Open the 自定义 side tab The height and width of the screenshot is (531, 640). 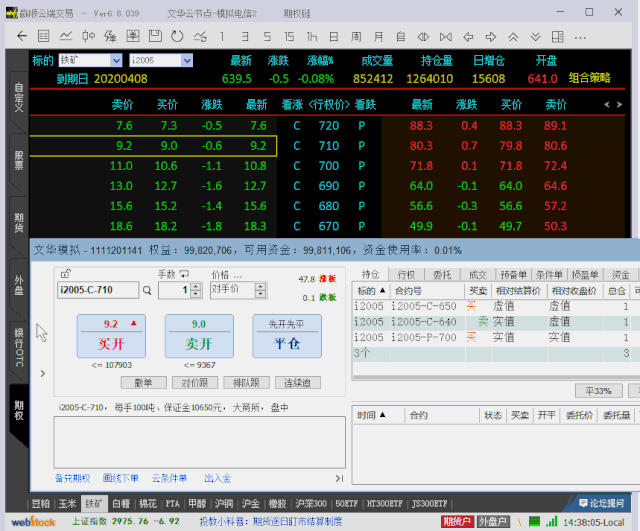click(x=19, y=97)
